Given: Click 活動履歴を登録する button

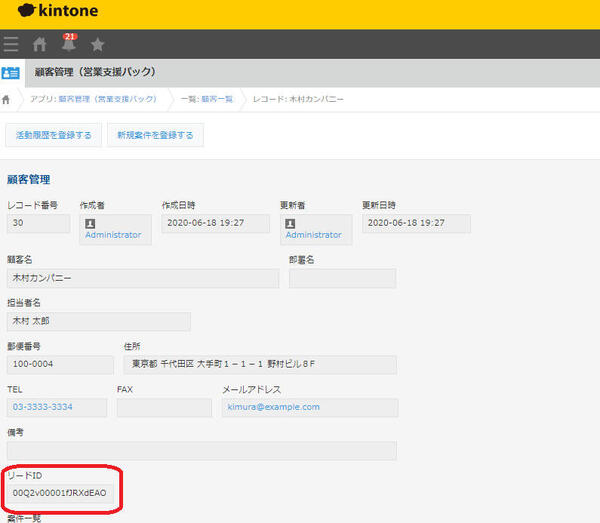Looking at the screenshot, I should tap(54, 135).
